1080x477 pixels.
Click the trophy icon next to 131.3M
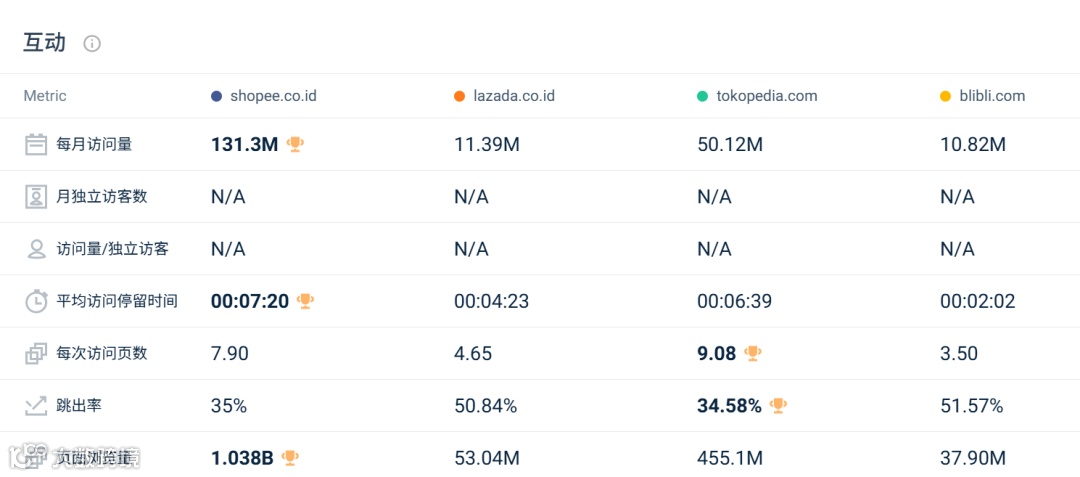click(295, 144)
